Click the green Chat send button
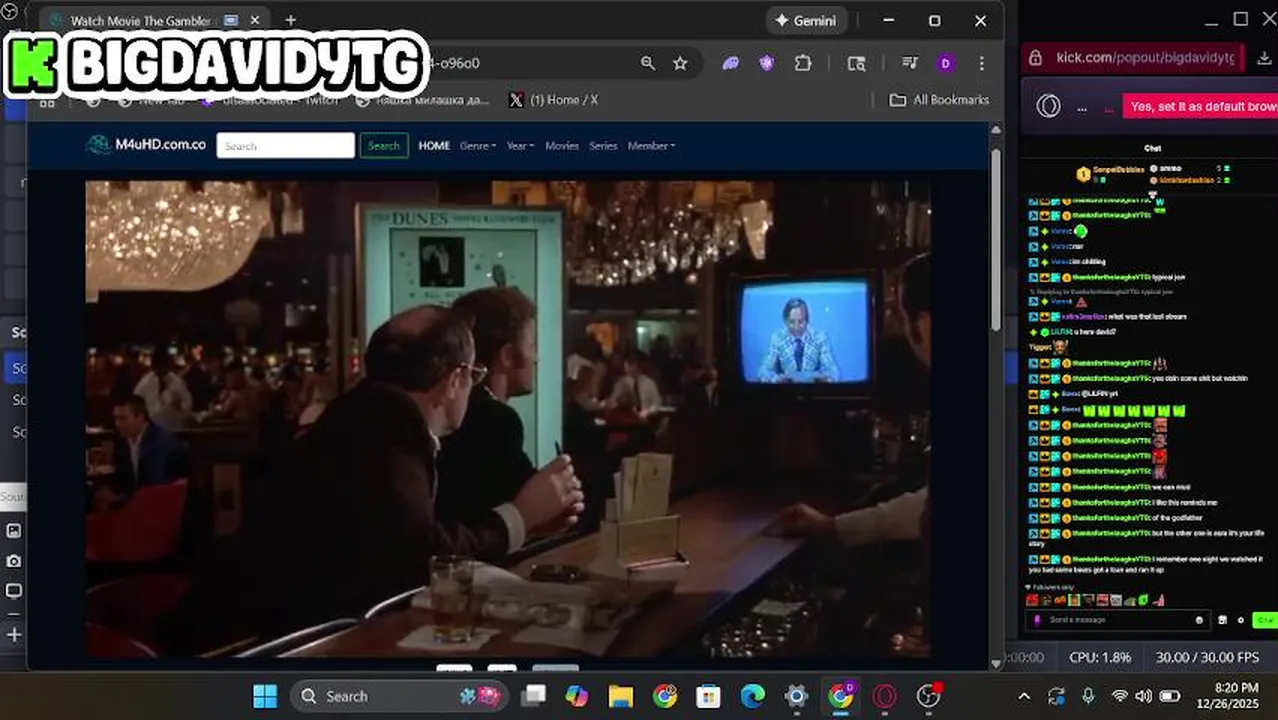This screenshot has width=1278, height=720. coord(1266,620)
